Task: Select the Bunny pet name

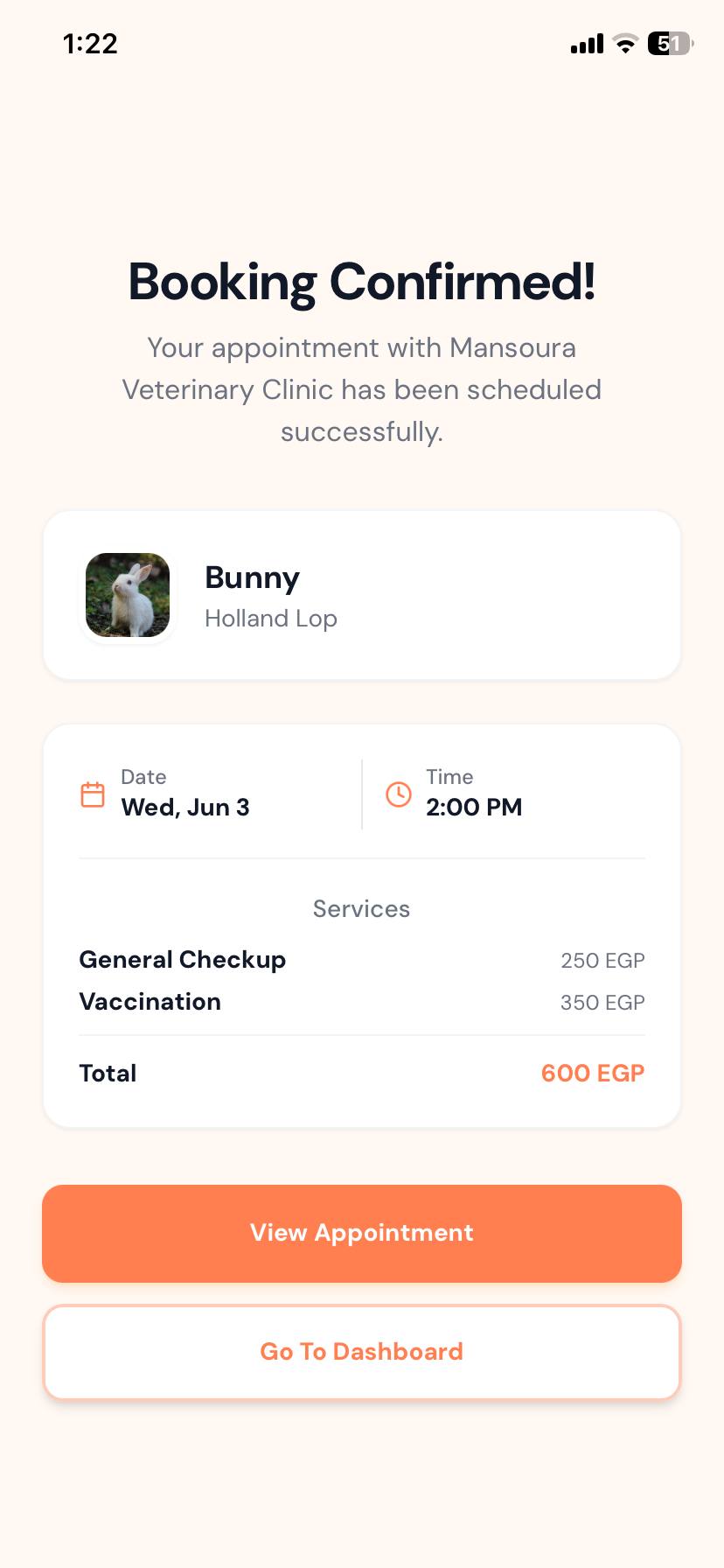Action: (252, 578)
